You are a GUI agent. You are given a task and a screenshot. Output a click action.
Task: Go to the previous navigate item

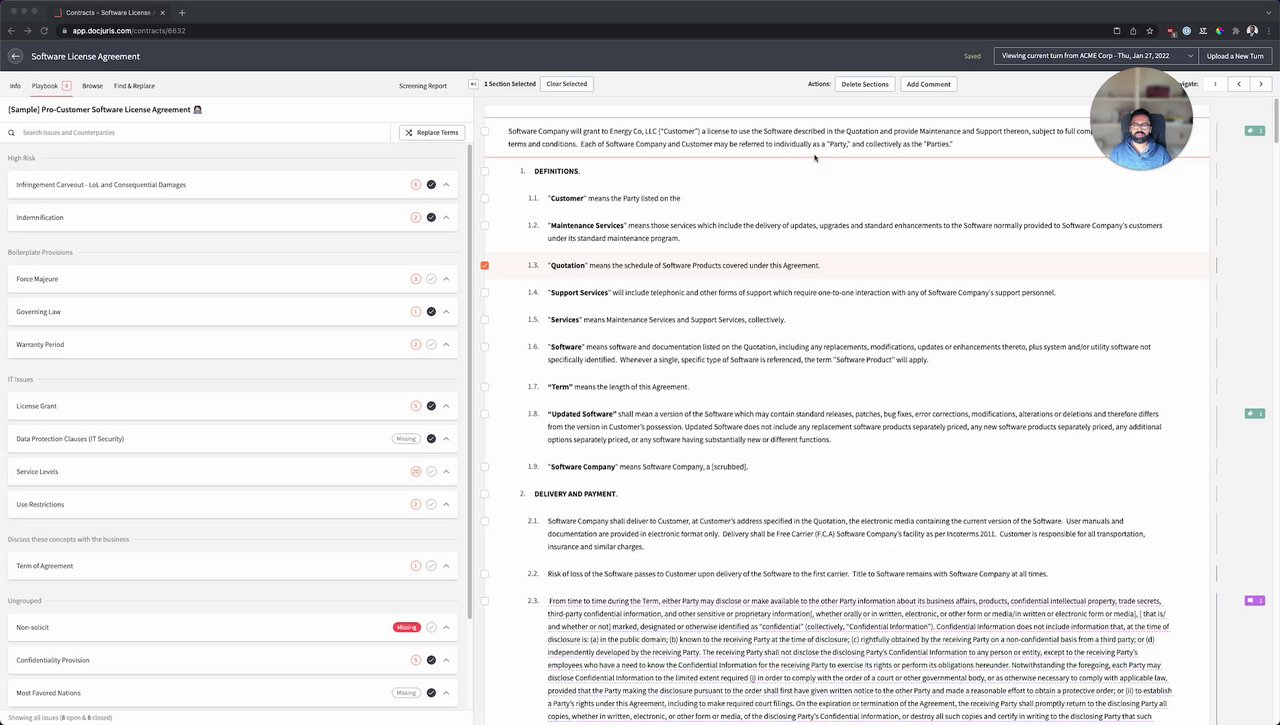tap(1239, 84)
